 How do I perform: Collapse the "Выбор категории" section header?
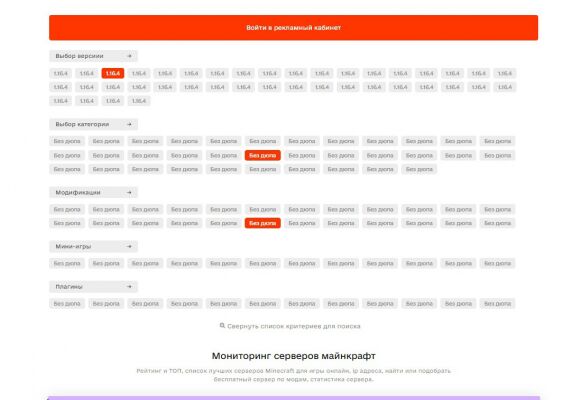[x=93, y=124]
